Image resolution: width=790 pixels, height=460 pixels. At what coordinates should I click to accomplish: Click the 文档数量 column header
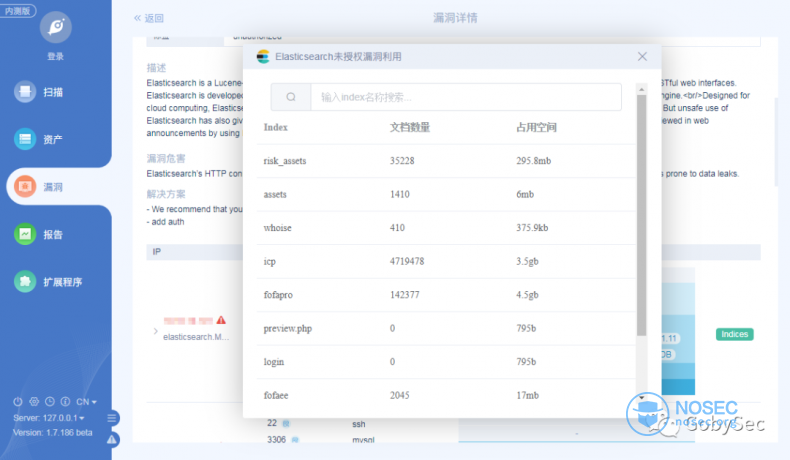tap(410, 127)
